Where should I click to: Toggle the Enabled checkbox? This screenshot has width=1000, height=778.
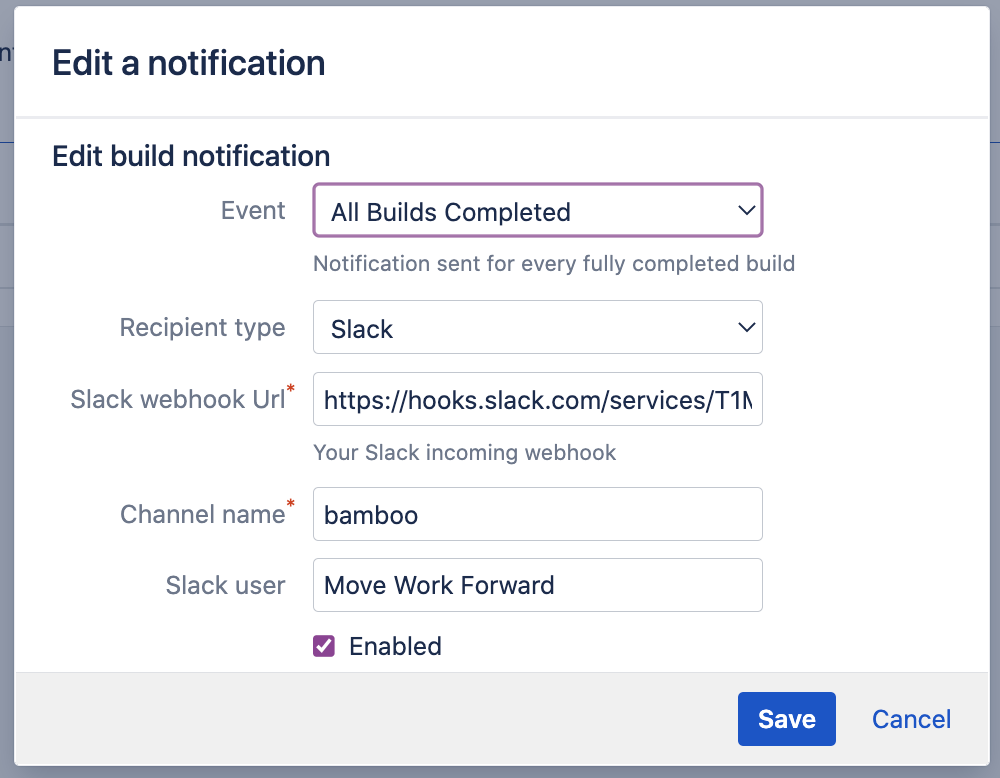(x=324, y=646)
